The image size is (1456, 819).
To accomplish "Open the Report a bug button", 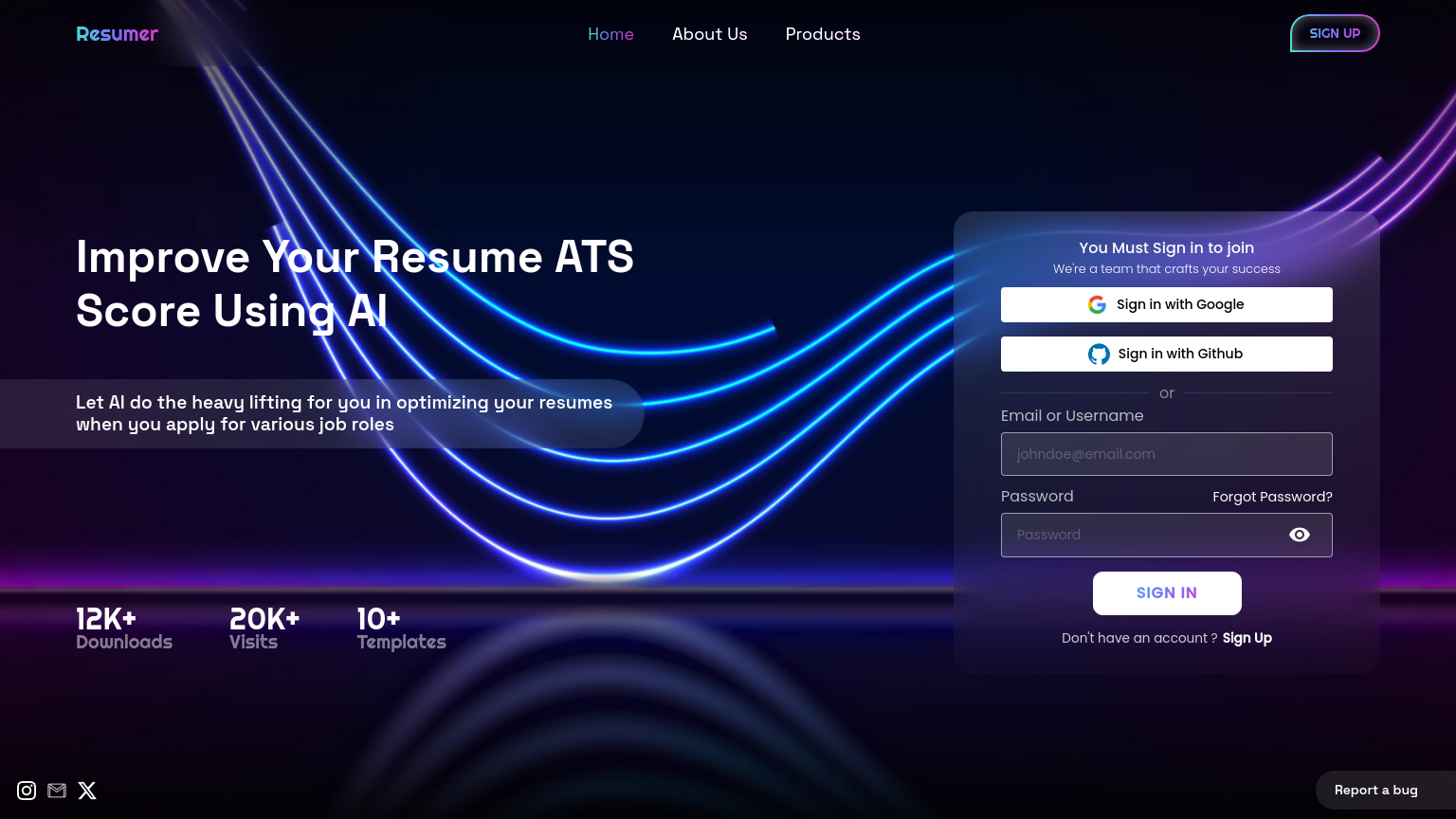I will coord(1375,791).
